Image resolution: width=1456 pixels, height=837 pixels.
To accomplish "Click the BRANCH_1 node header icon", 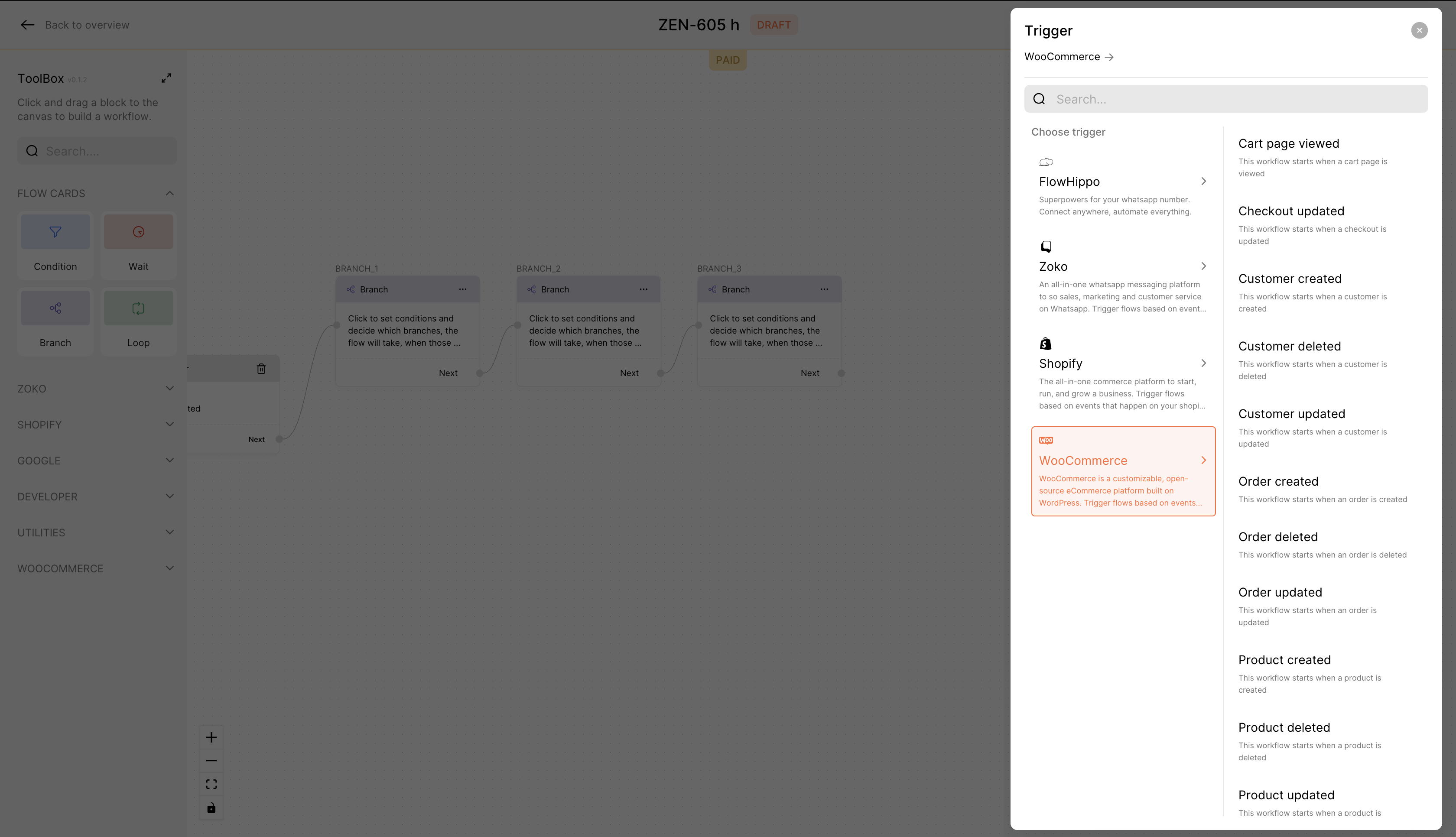I will pos(351,289).
